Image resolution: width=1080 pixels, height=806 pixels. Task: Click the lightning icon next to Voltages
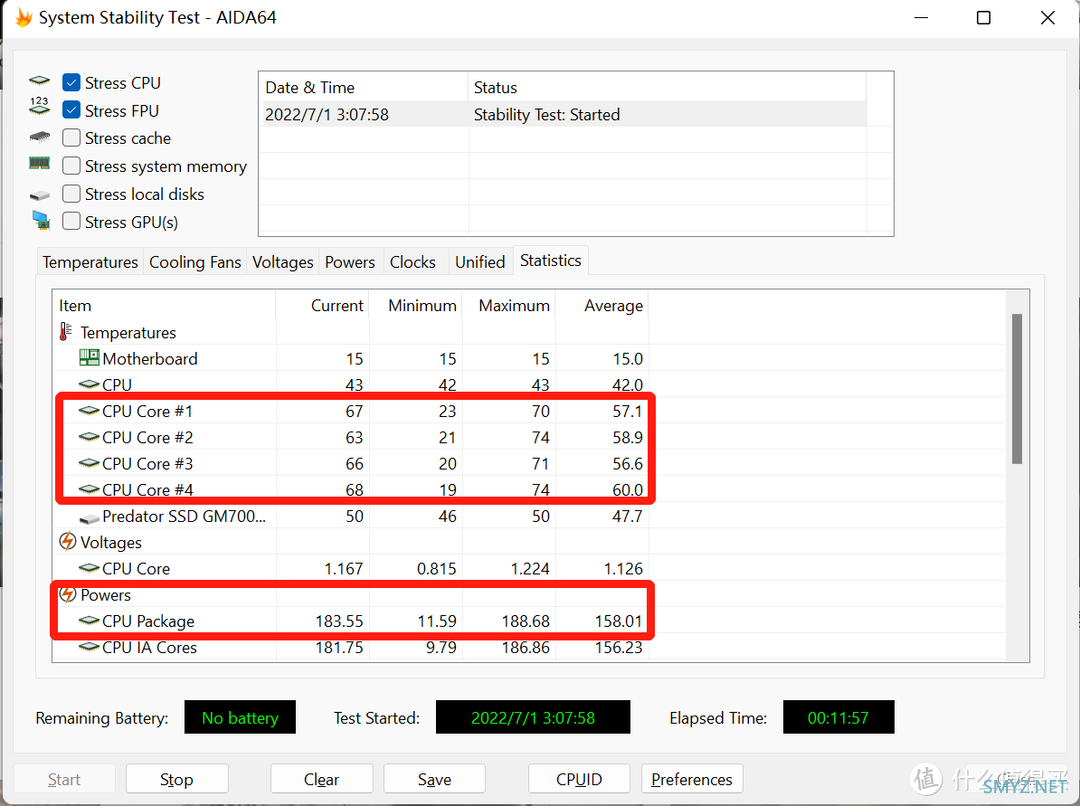click(x=68, y=541)
